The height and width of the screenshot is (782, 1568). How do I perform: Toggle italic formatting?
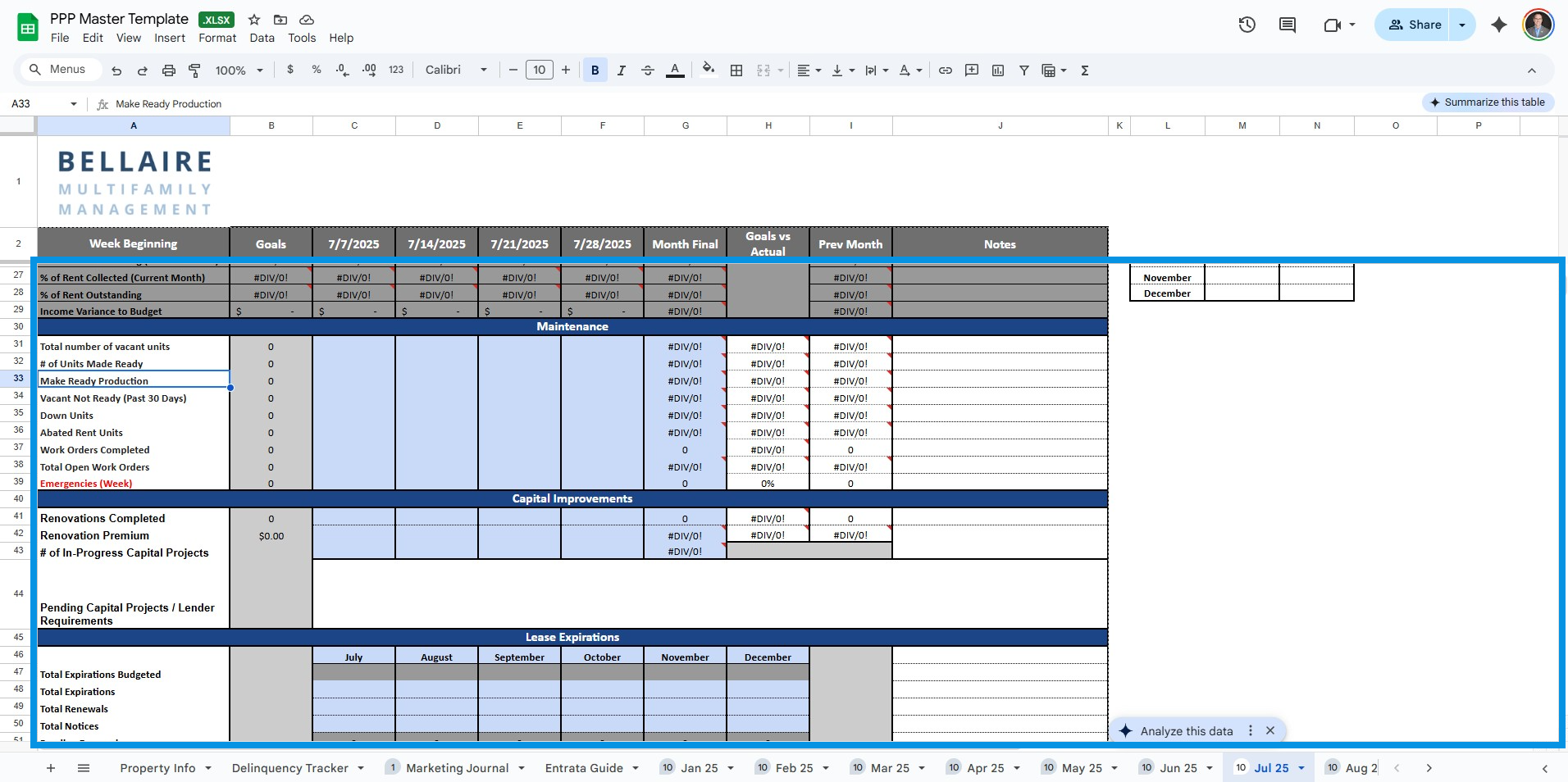pyautogui.click(x=621, y=70)
